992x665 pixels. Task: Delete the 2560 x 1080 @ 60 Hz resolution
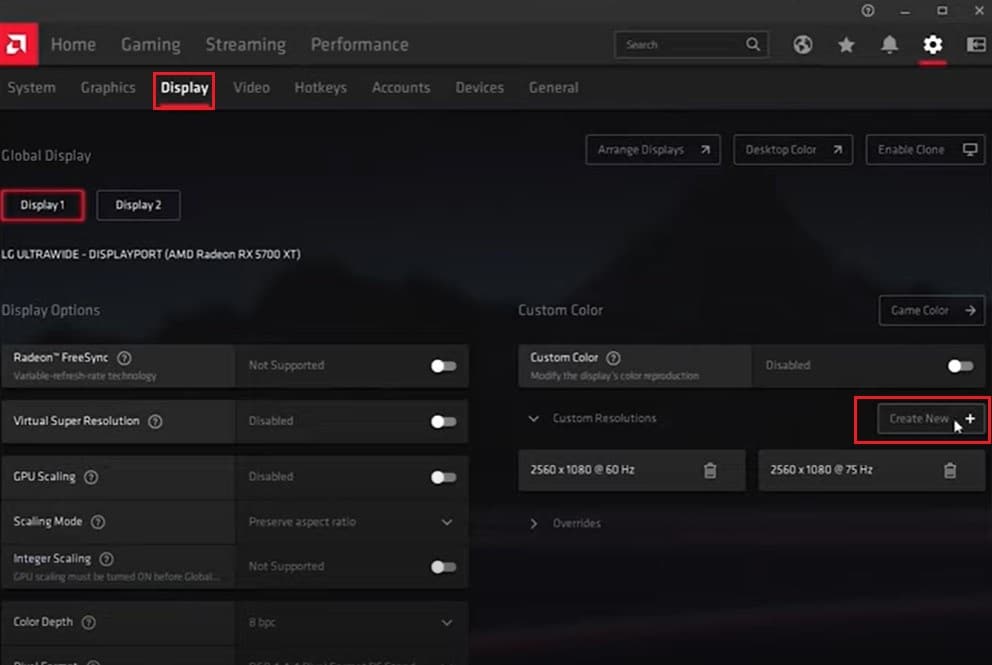coord(710,470)
